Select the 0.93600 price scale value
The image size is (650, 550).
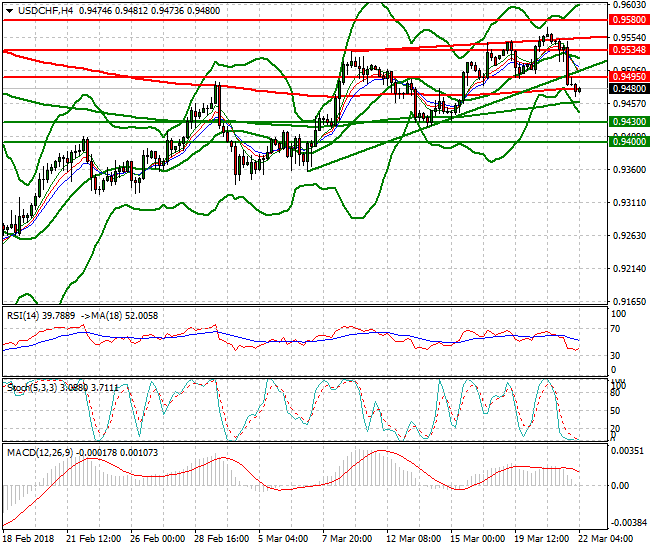coord(629,170)
